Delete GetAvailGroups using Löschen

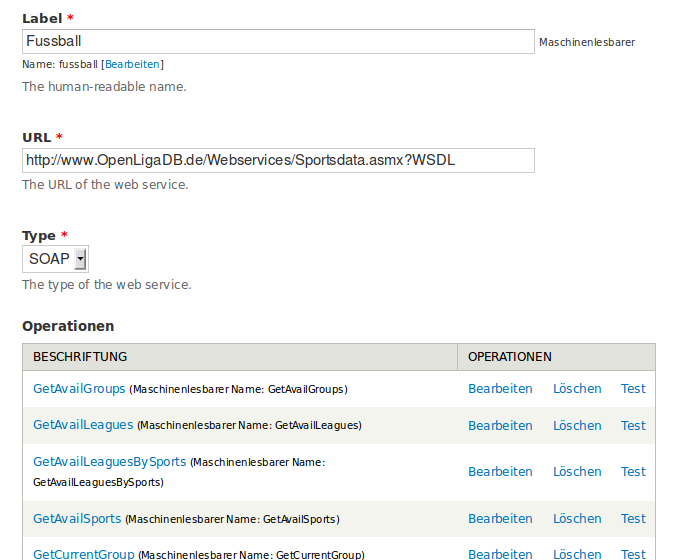click(x=577, y=388)
